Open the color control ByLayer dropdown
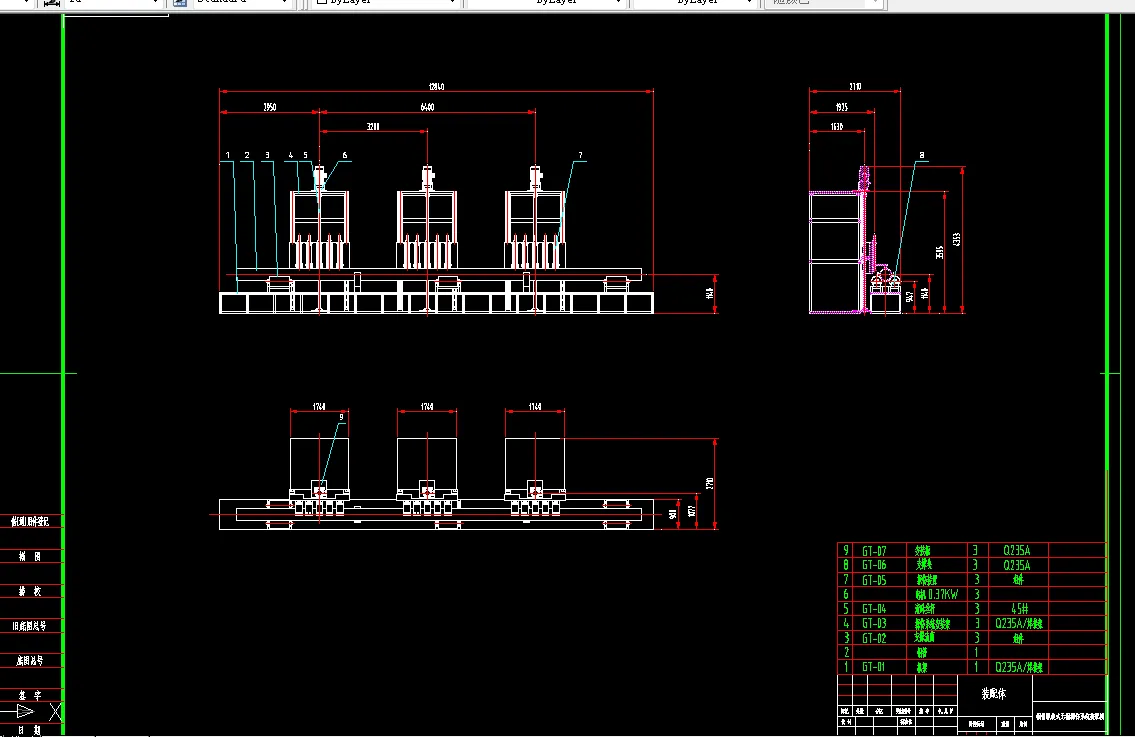This screenshot has width=1135, height=737. click(387, 2)
